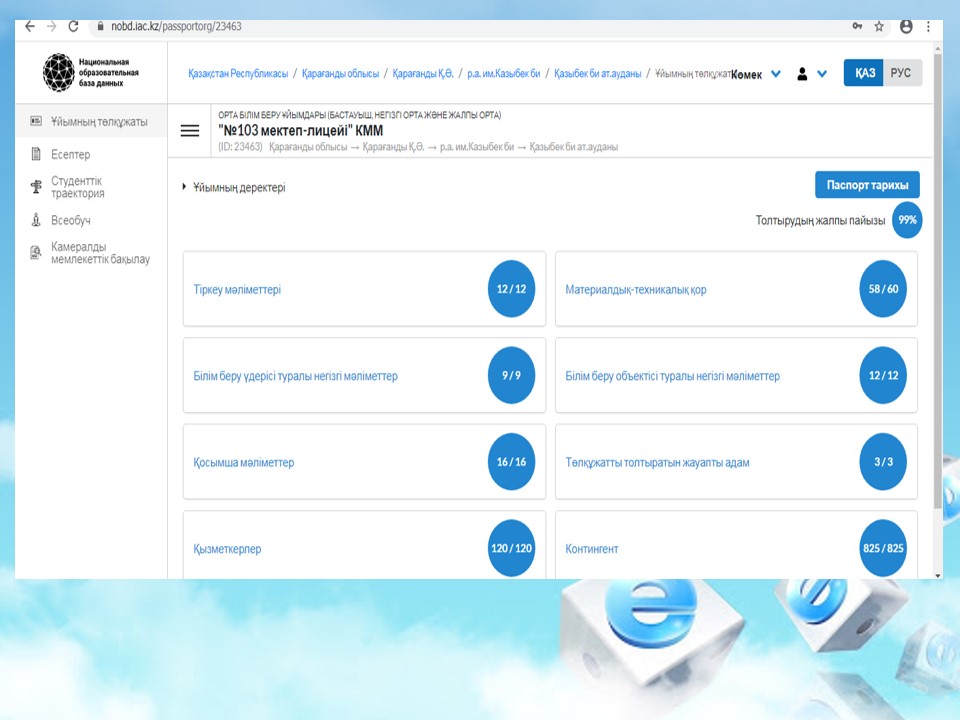Image resolution: width=960 pixels, height=720 pixels.
Task: Switch language to РУС
Action: (x=901, y=73)
